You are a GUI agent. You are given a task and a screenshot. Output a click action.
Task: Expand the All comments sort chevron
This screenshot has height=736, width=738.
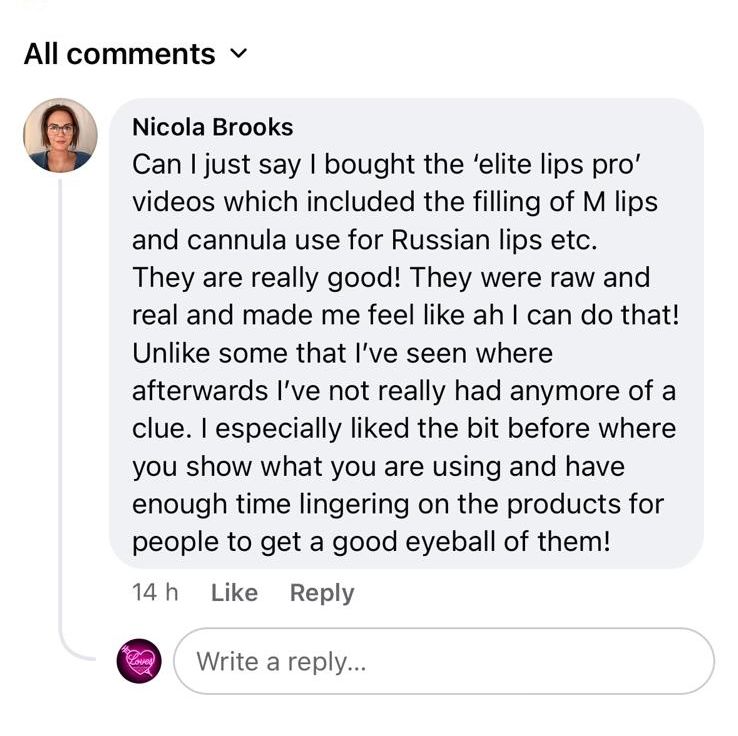coord(238,54)
